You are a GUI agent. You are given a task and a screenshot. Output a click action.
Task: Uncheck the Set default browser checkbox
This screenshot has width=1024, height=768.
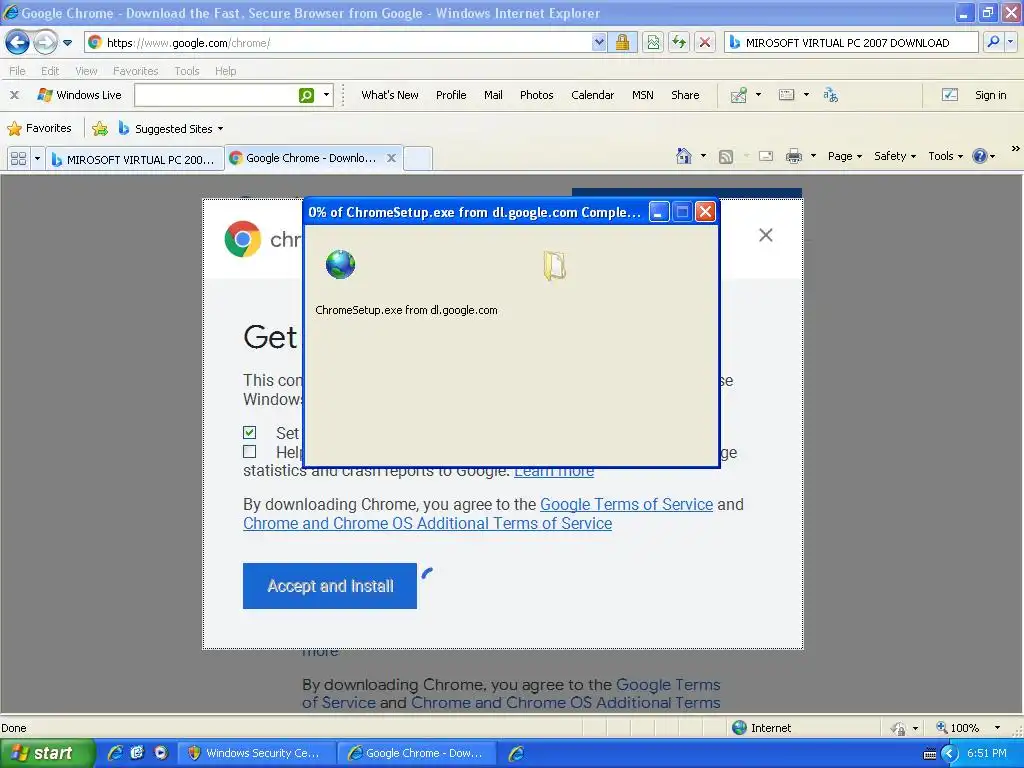[x=249, y=432]
